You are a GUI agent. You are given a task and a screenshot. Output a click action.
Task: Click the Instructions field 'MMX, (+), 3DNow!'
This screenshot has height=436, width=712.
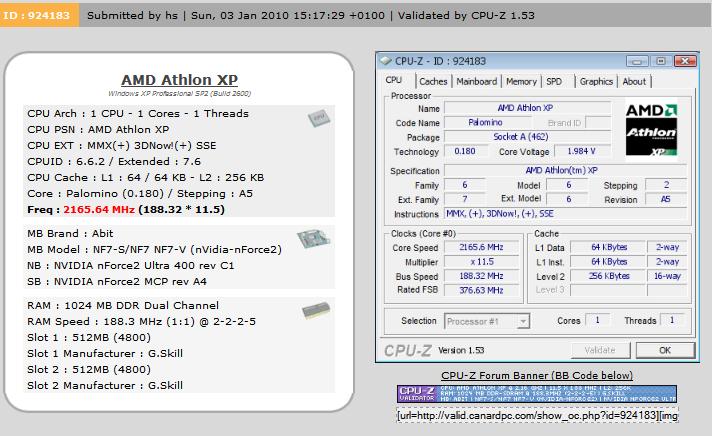coord(565,214)
